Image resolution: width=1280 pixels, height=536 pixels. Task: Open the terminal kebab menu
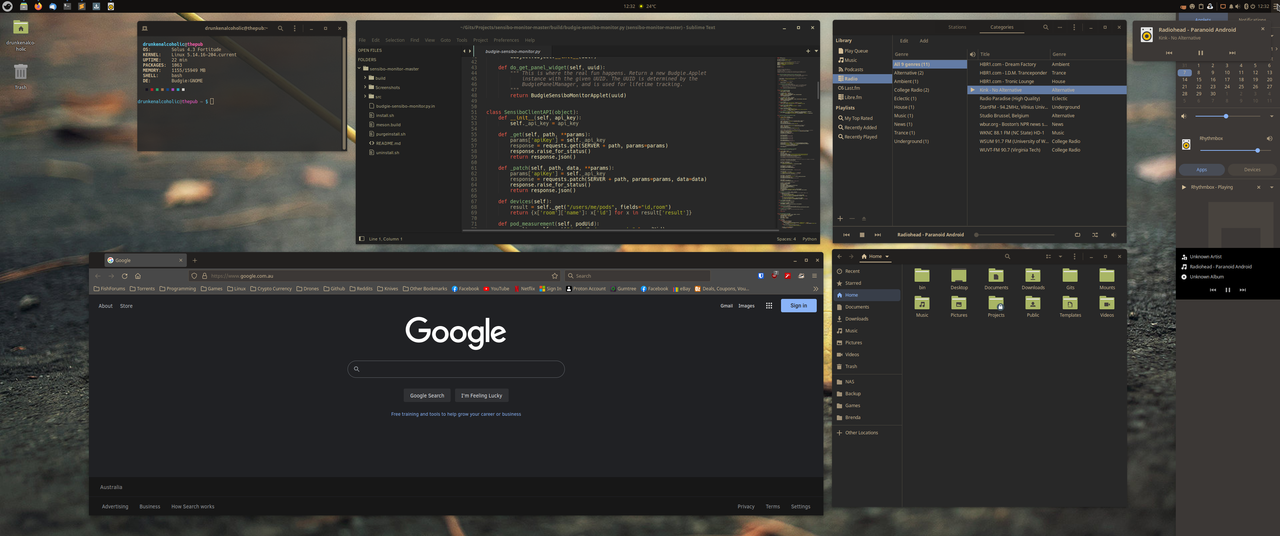pyautogui.click(x=297, y=30)
